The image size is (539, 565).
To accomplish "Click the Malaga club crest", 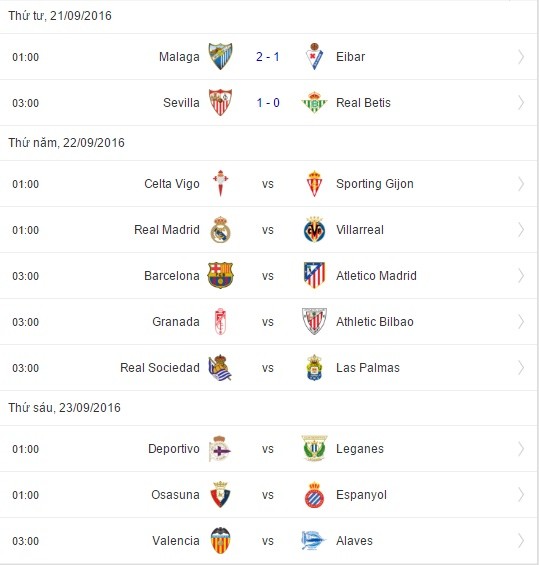I will (220, 57).
